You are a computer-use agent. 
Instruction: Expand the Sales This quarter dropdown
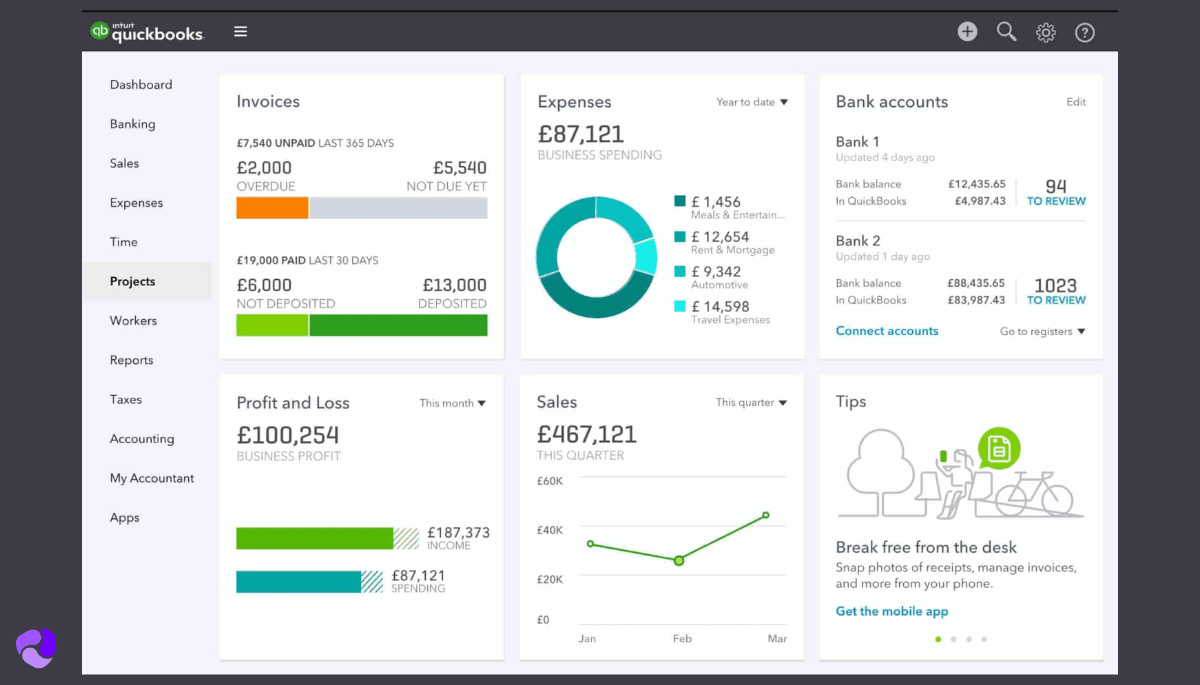click(751, 403)
